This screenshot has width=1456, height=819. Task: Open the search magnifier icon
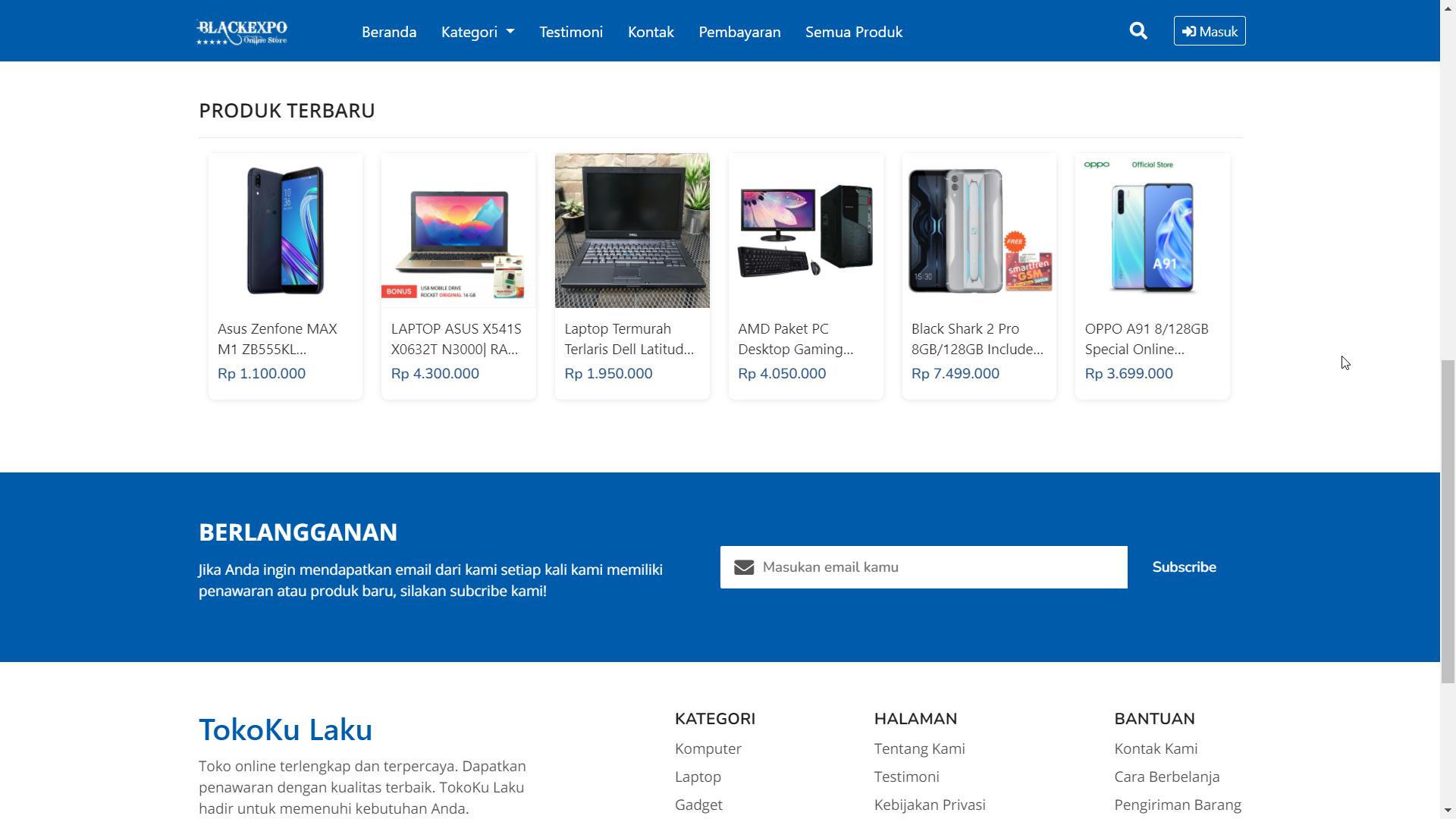pyautogui.click(x=1137, y=31)
